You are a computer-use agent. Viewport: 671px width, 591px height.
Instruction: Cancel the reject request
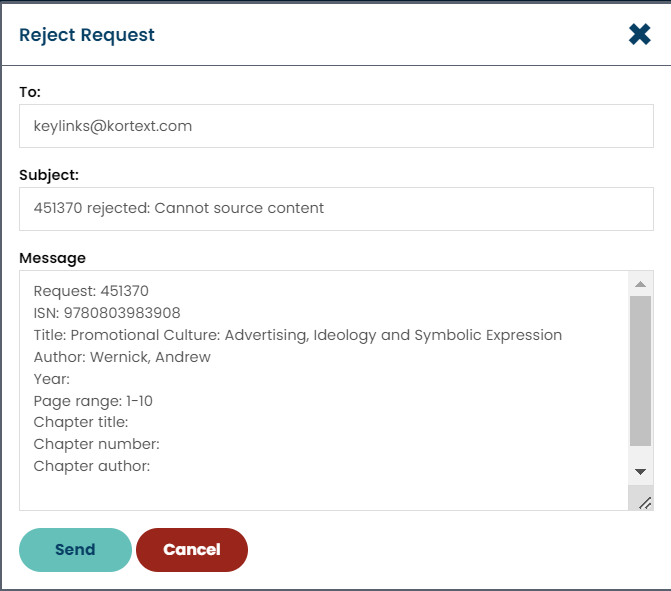(191, 550)
